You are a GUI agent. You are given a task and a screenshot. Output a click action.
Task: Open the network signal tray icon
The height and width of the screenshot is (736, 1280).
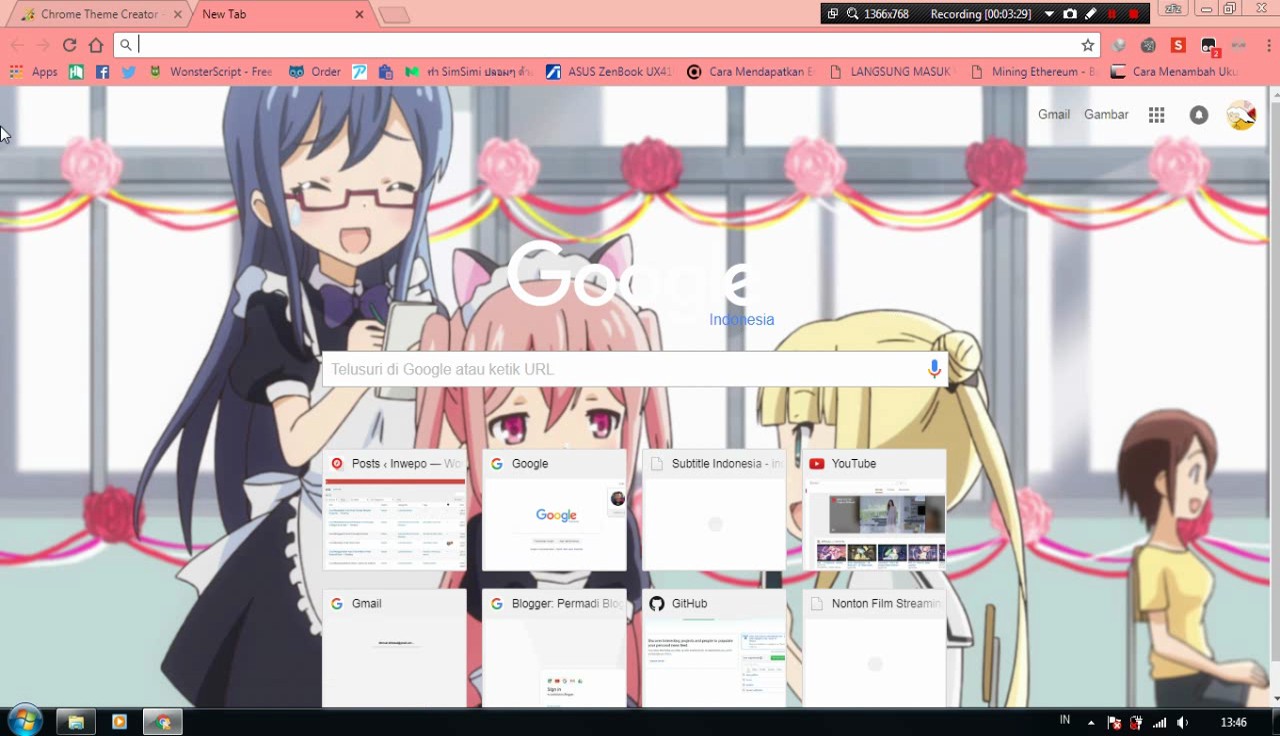1160,722
